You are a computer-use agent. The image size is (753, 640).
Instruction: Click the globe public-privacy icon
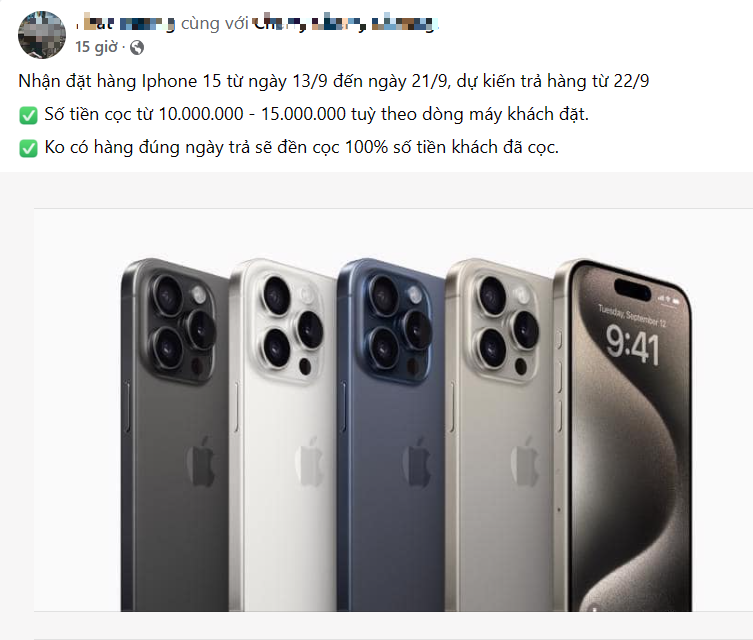click(137, 47)
